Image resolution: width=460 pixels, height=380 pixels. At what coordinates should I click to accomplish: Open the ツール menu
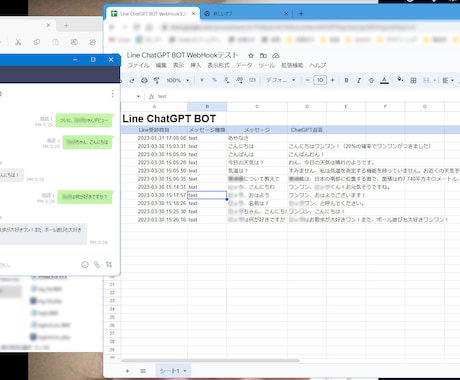(267, 65)
